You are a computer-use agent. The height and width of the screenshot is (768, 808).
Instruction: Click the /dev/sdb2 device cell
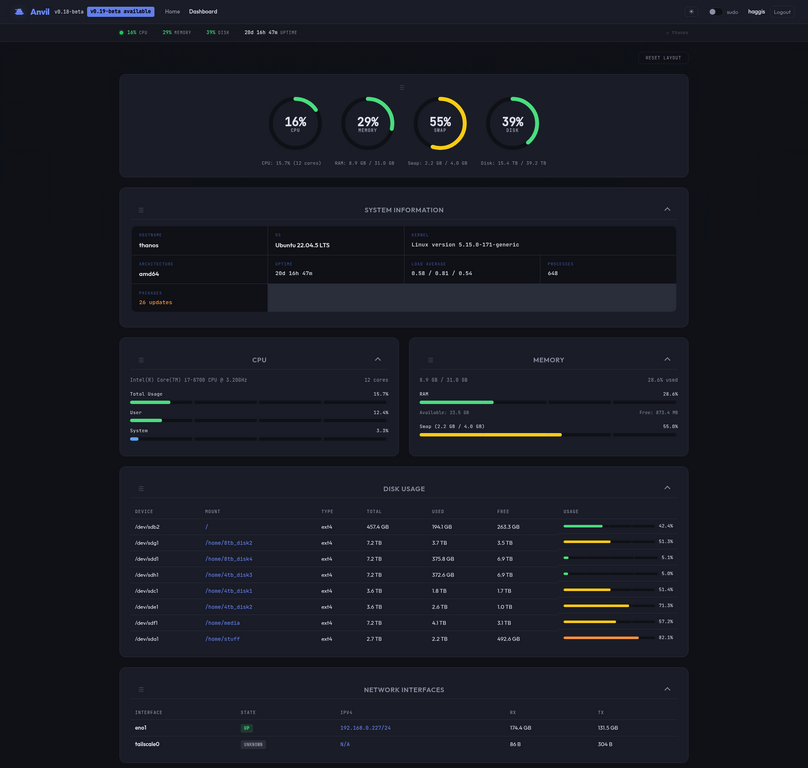tap(147, 527)
